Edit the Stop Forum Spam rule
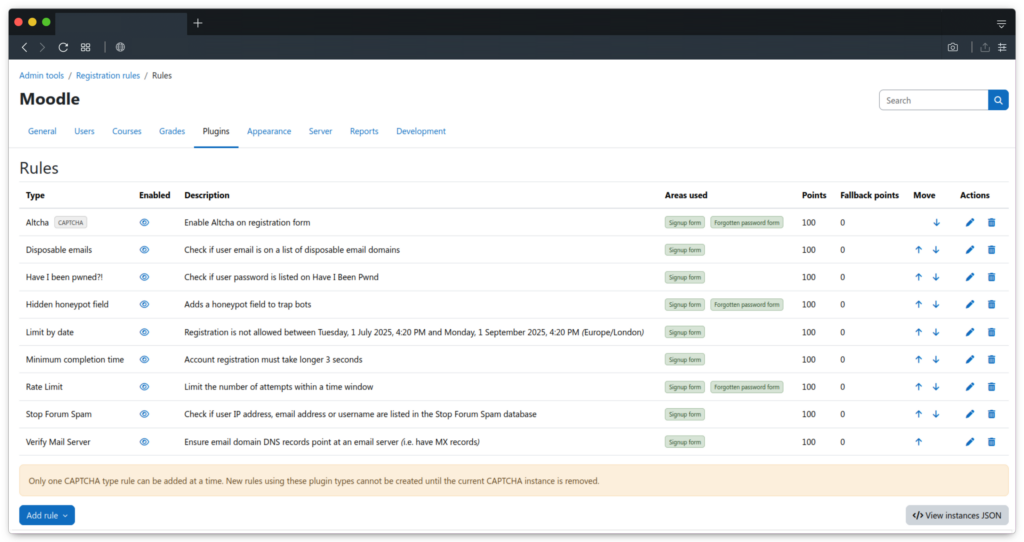 970,415
